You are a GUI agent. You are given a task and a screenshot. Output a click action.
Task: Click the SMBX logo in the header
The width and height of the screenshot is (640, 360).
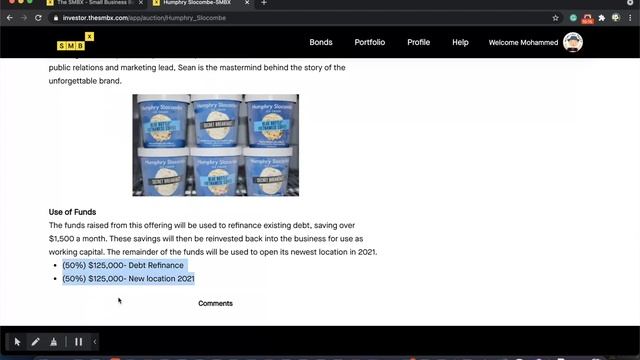76,42
